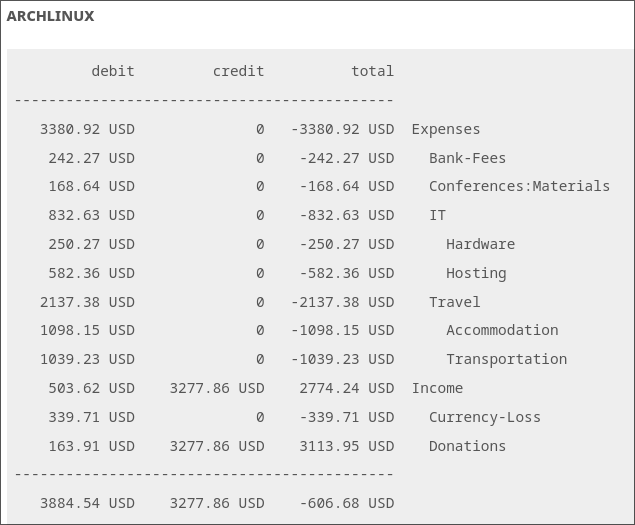Screen dimensions: 635x525
Task: Click the Income row 3277.86 USD credit
Action: point(217,388)
